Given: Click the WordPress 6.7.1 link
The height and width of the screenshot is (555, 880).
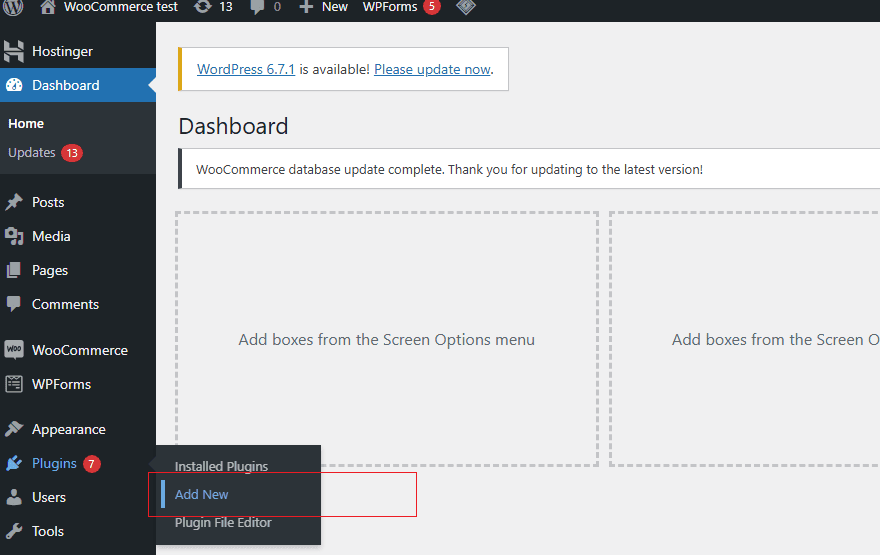Looking at the screenshot, I should click(x=246, y=69).
